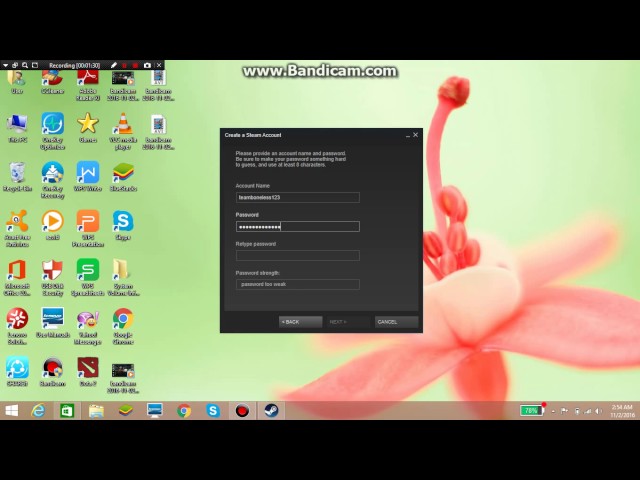640x480 pixels.
Task: Open Chrome from the taskbar
Action: [184, 411]
